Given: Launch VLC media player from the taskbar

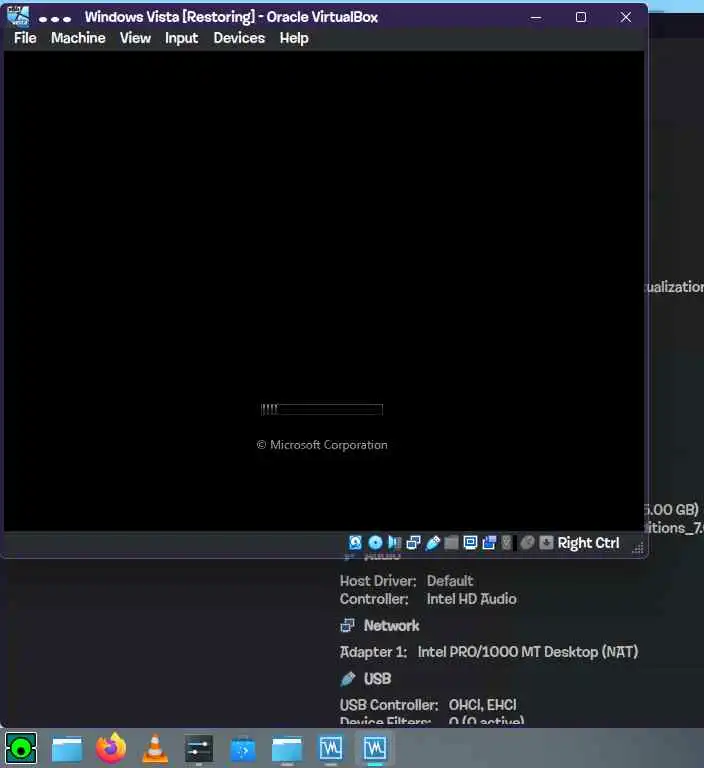Looking at the screenshot, I should click(155, 748).
